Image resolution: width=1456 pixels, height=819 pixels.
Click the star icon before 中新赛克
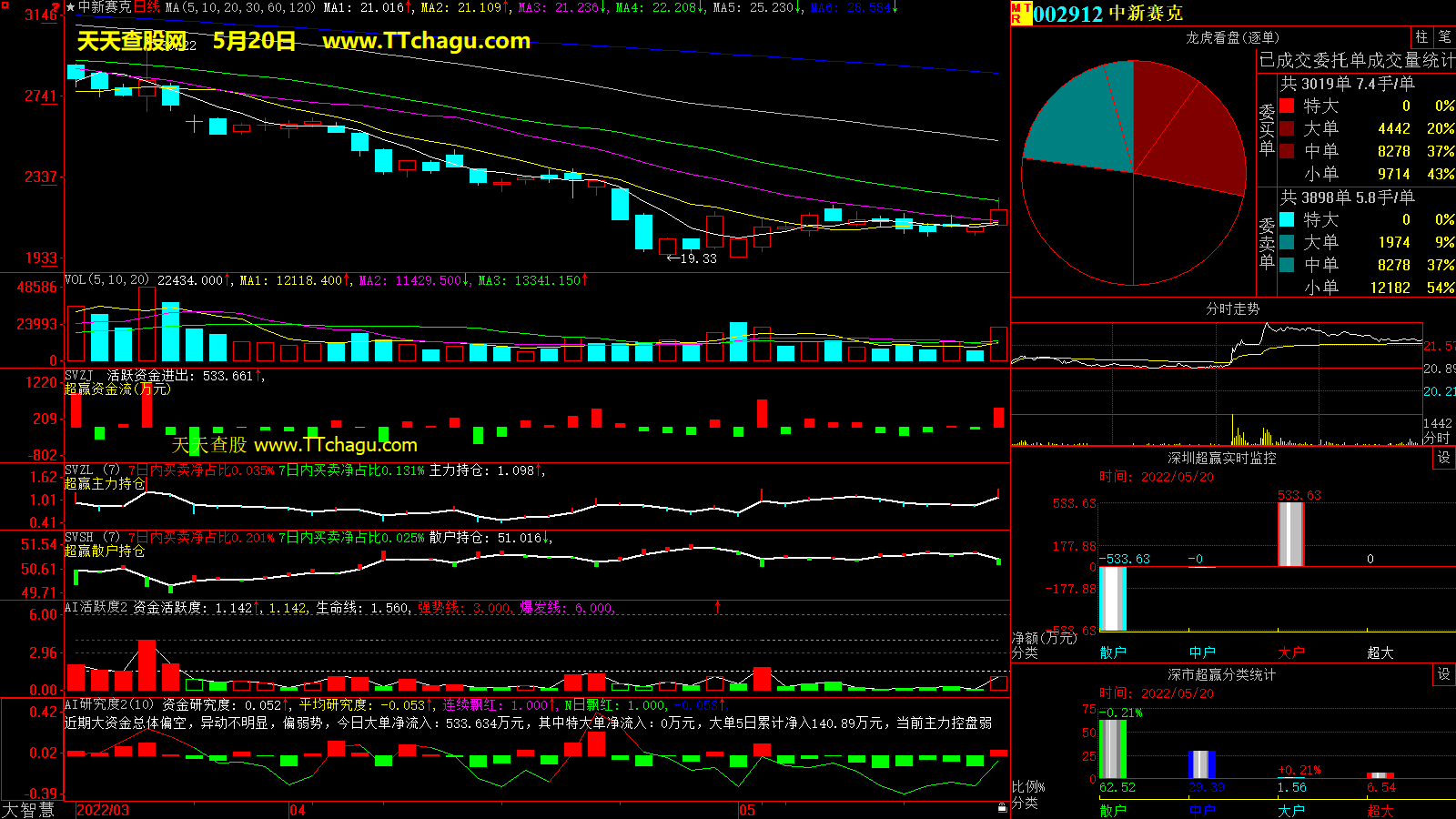tap(70, 7)
